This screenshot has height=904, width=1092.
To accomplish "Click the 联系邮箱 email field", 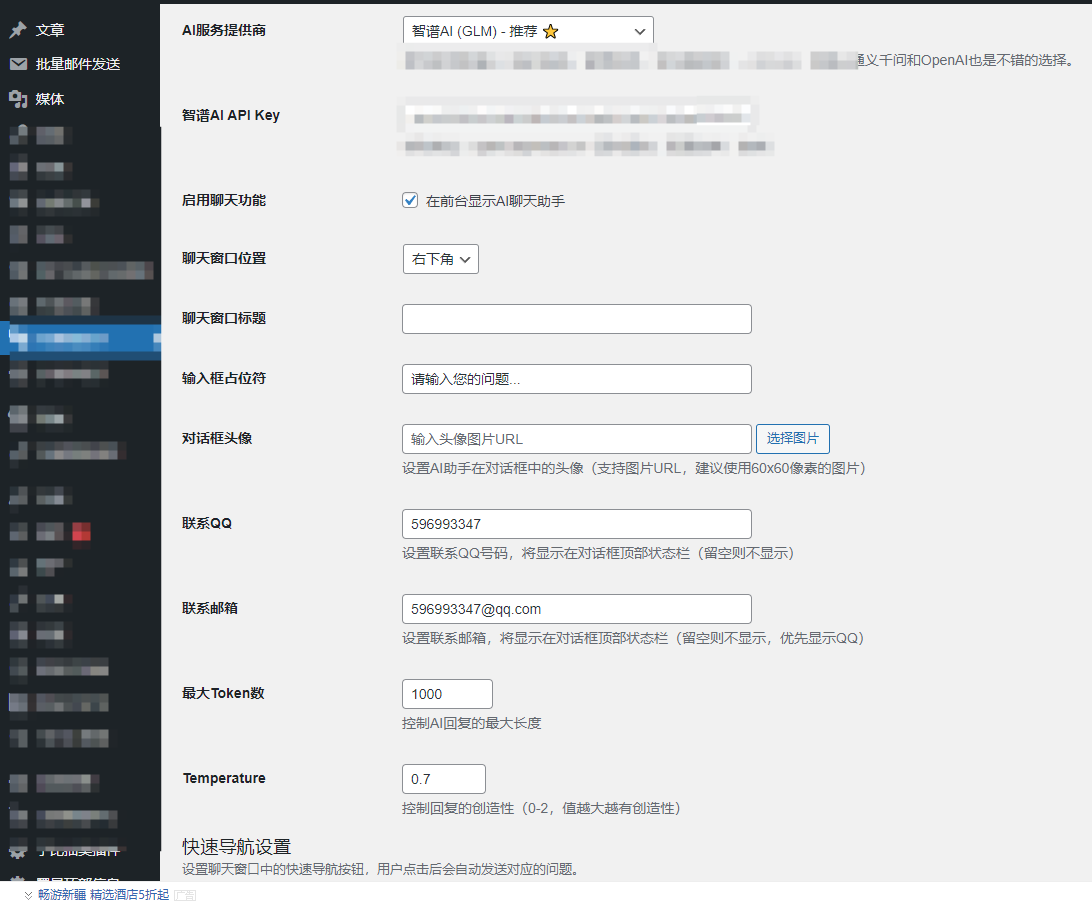I will [576, 608].
